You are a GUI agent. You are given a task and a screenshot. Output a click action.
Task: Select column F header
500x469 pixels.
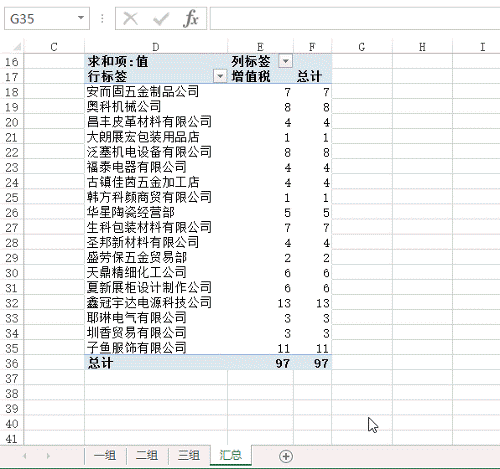click(x=312, y=47)
